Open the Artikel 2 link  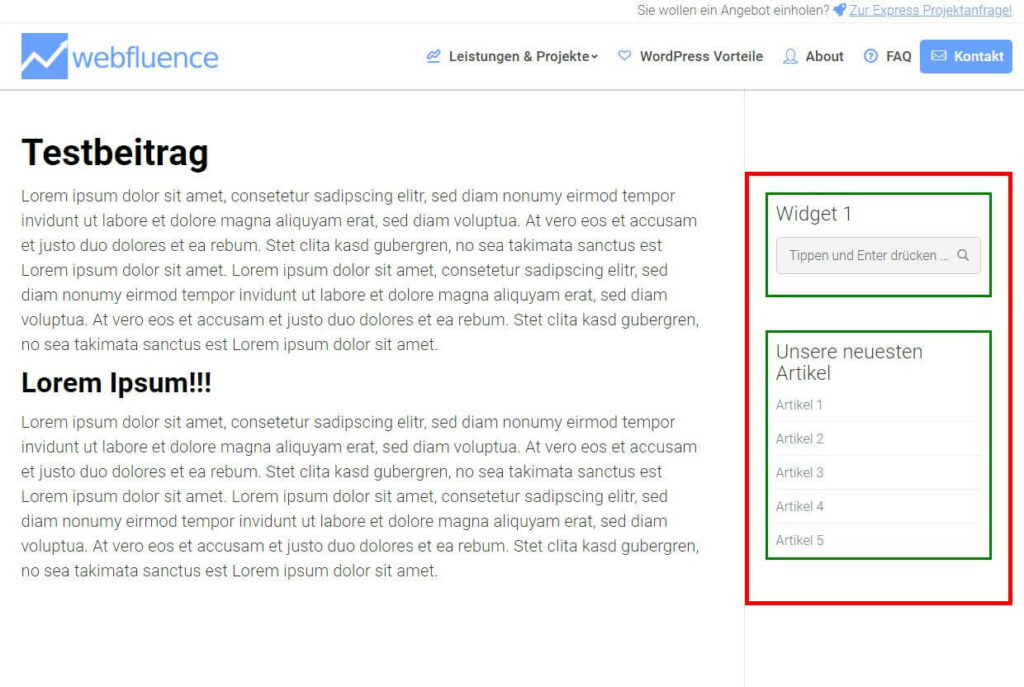tap(799, 439)
